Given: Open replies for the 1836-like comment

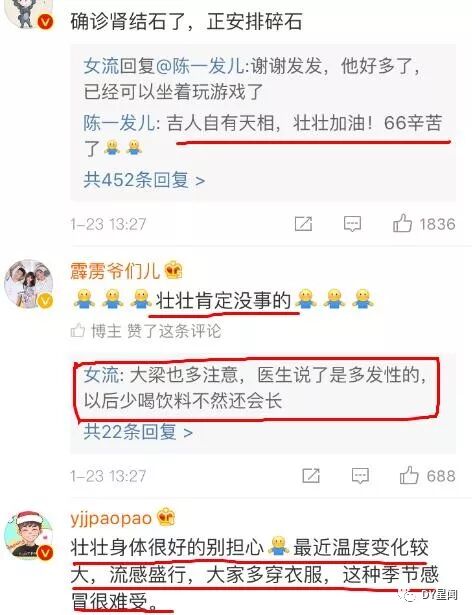Looking at the screenshot, I should click(x=352, y=224).
